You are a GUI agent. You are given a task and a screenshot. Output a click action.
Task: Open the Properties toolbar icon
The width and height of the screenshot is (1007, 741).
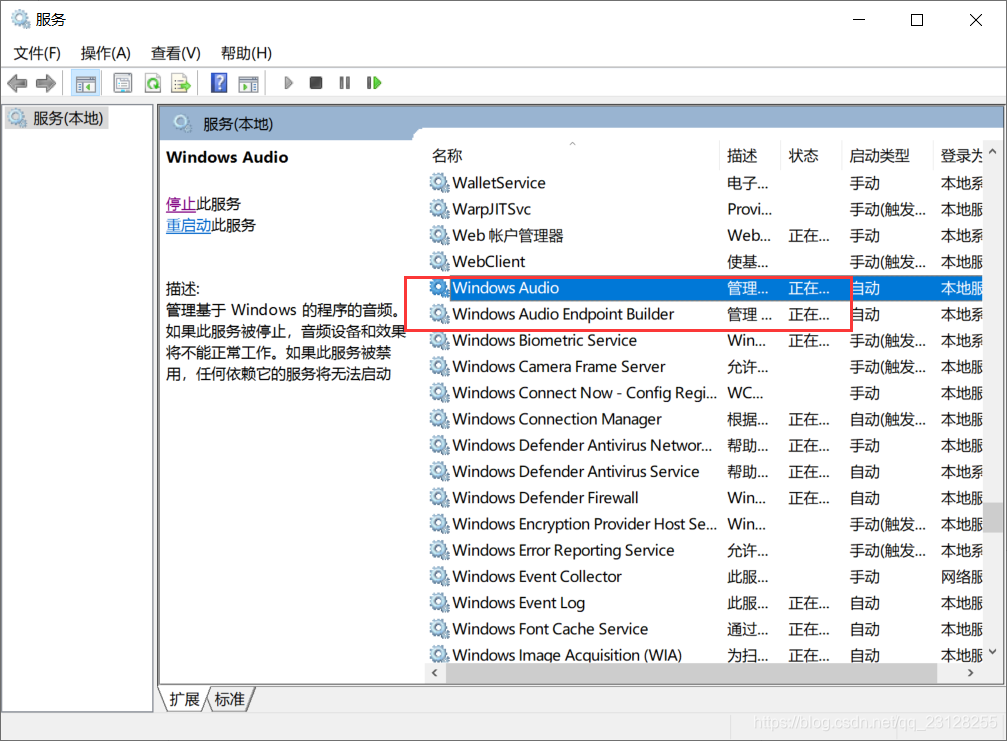pyautogui.click(x=123, y=83)
